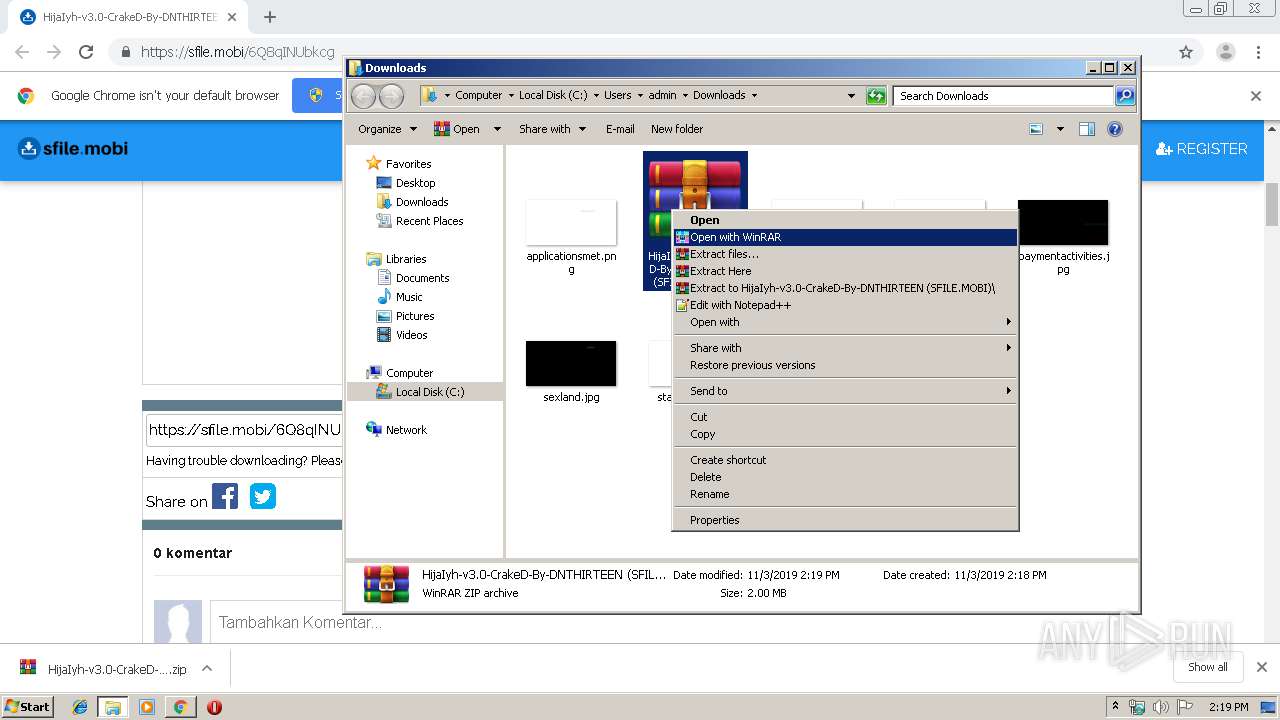Open a new Chrome tab with plus icon

click(269, 17)
